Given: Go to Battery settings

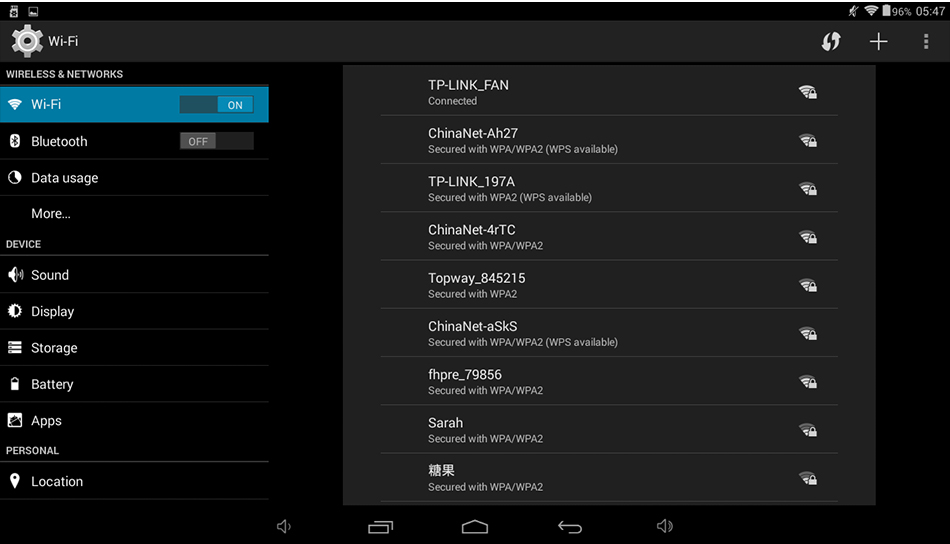Looking at the screenshot, I should pos(52,384).
